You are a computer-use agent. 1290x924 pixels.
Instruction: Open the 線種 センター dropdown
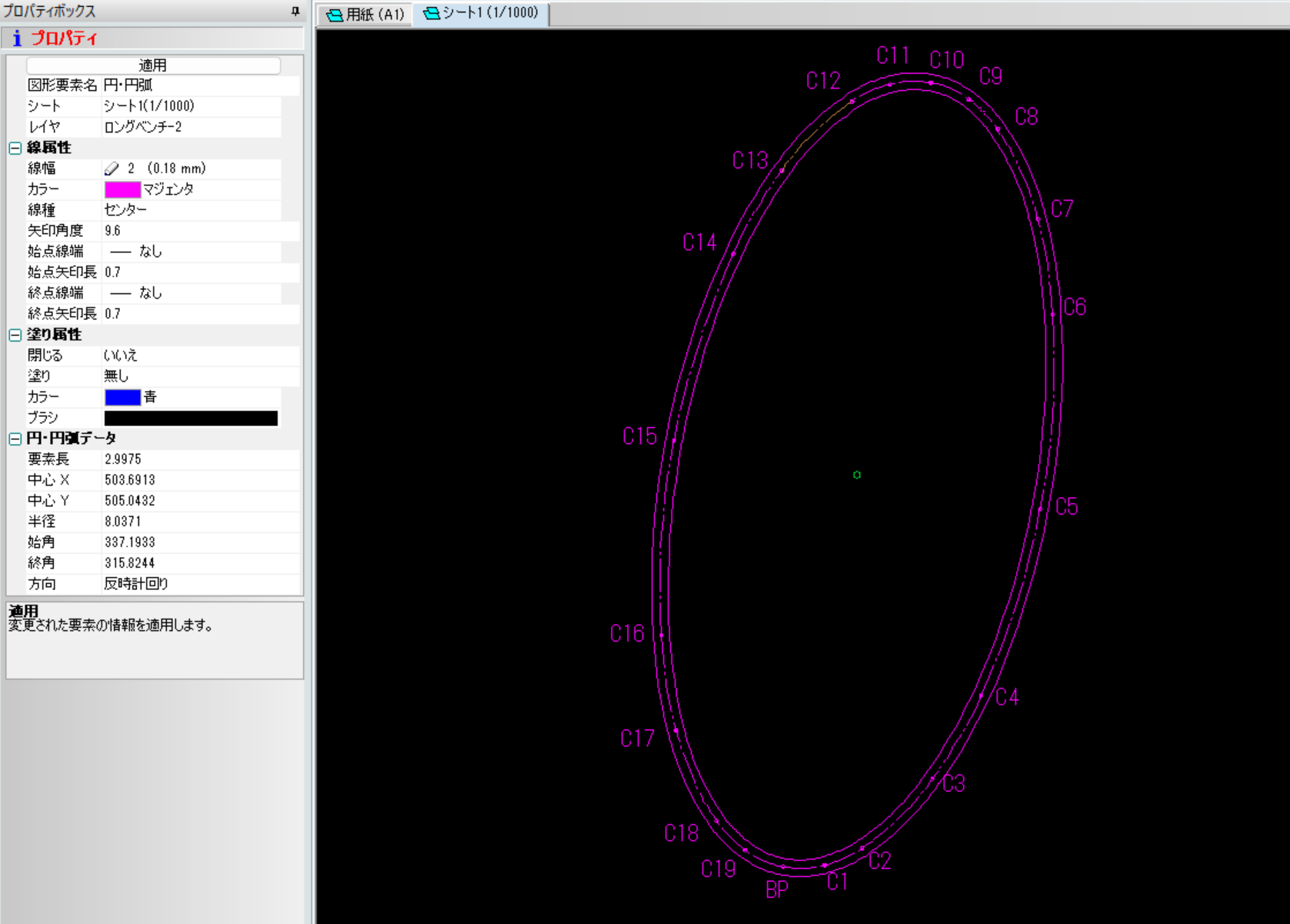coord(192,210)
